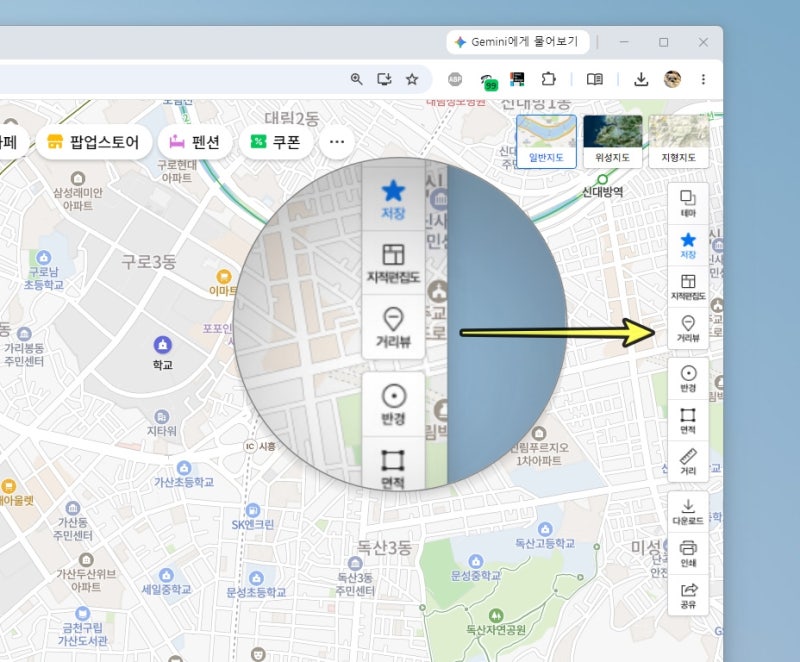Expand more category chips with the ellipsis

click(337, 141)
